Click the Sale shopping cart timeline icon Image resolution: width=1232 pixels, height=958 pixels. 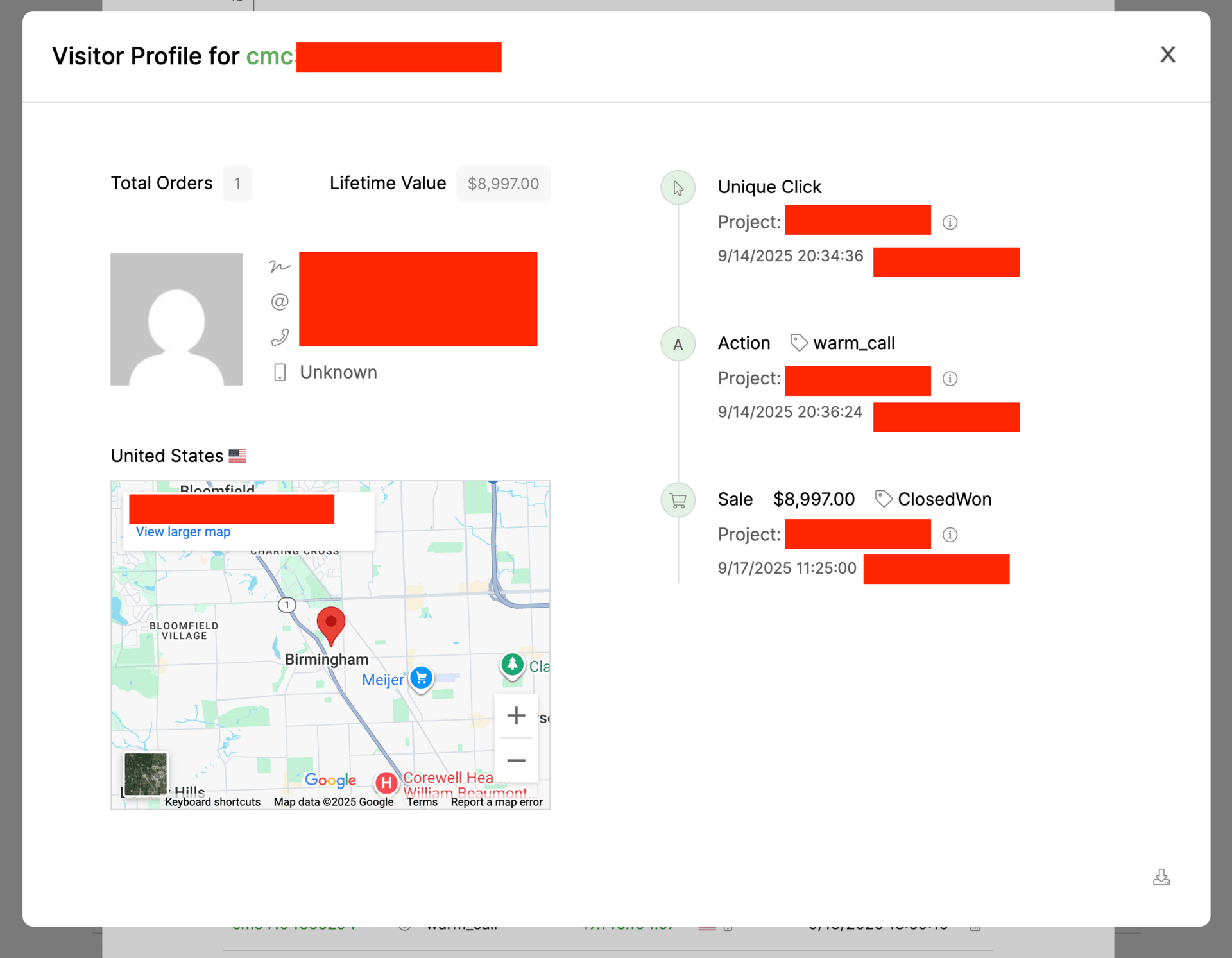pyautogui.click(x=678, y=500)
